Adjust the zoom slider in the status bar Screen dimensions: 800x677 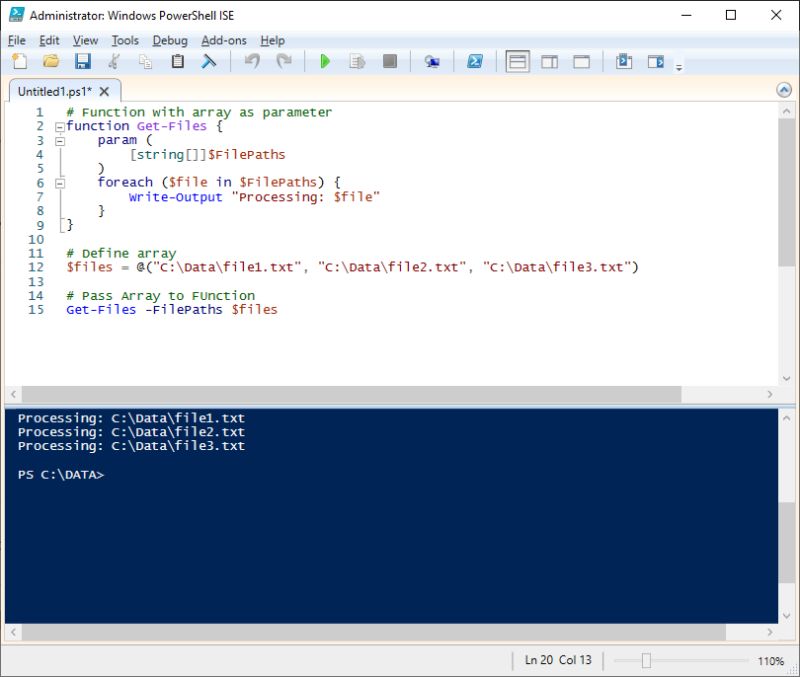(x=647, y=660)
